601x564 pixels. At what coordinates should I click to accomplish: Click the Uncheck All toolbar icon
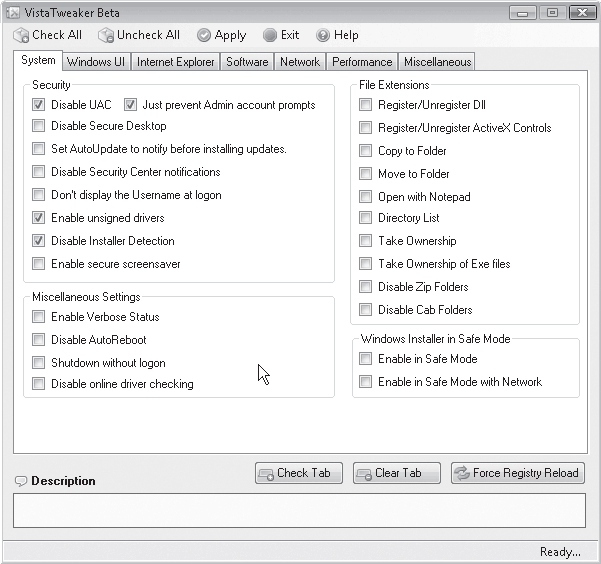106,35
